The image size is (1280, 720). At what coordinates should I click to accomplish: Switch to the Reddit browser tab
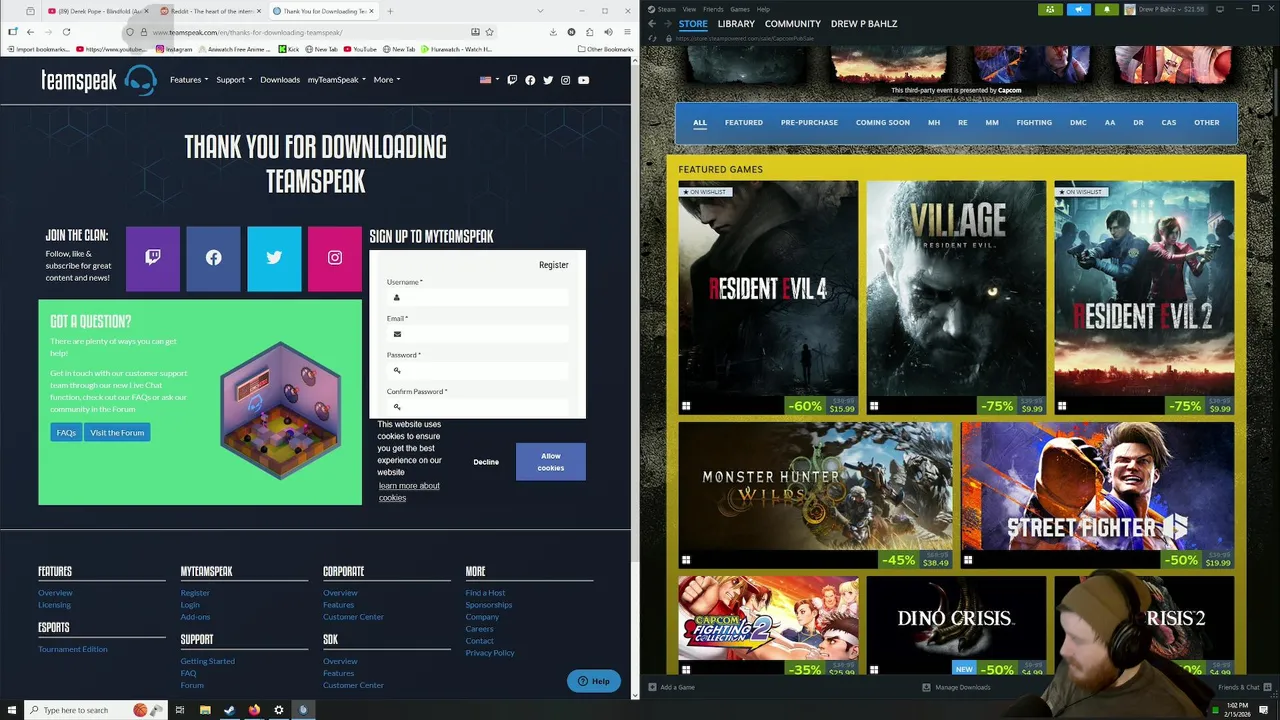(x=211, y=11)
